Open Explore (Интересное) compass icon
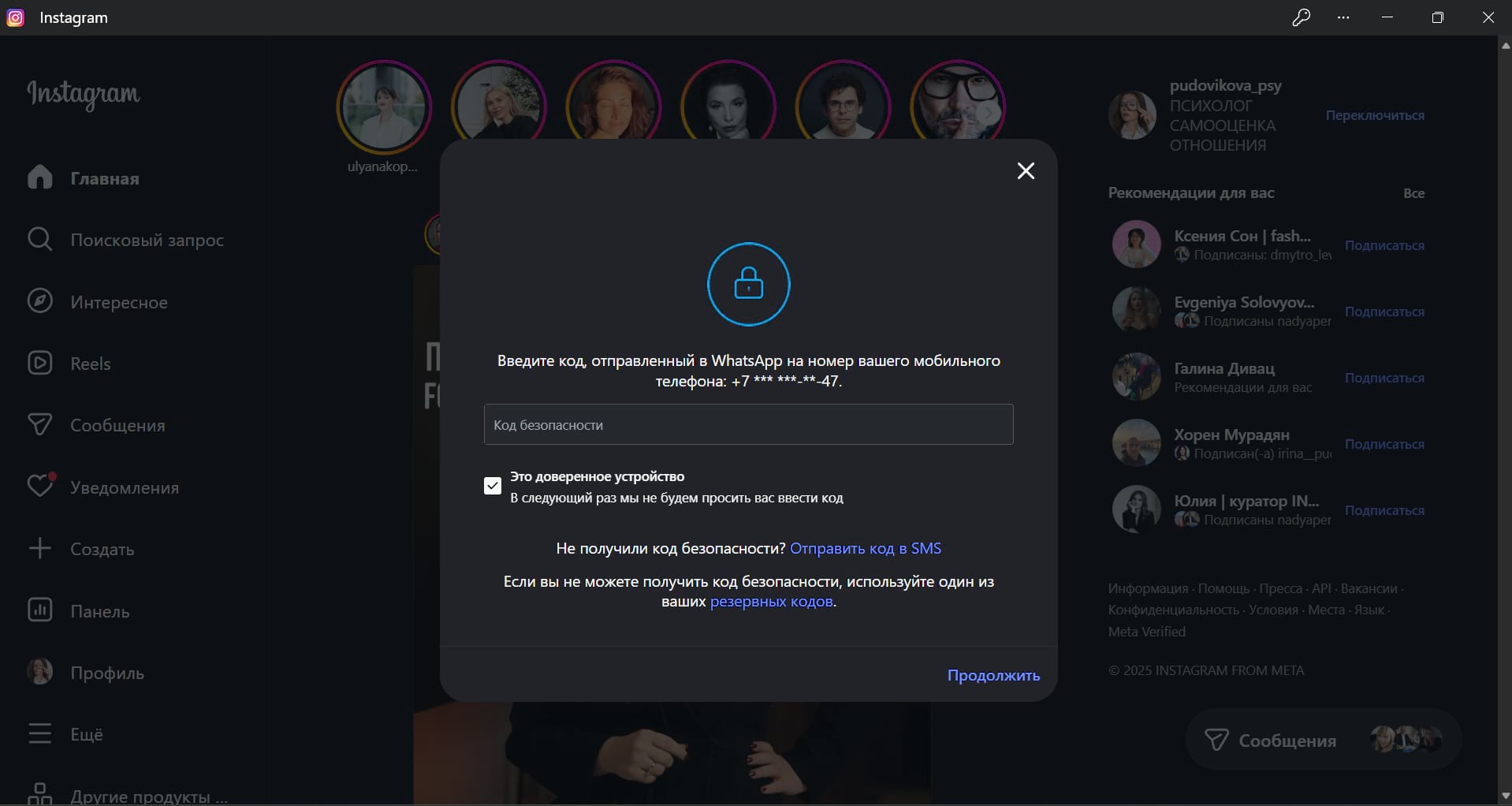 click(39, 301)
